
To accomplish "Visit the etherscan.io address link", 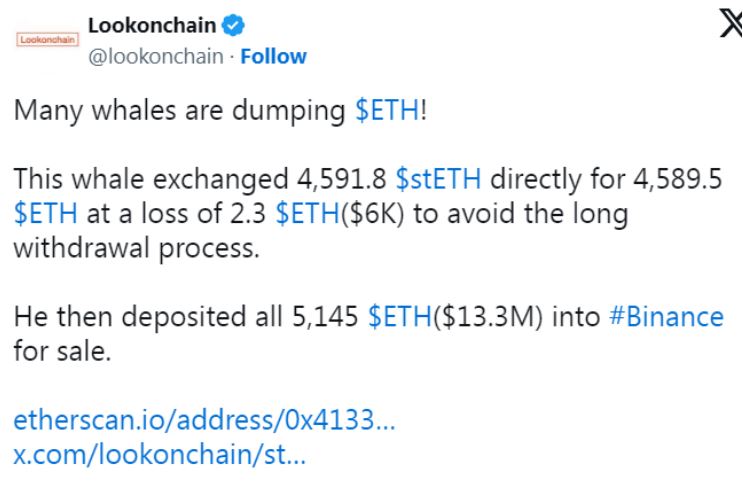I will tap(204, 420).
